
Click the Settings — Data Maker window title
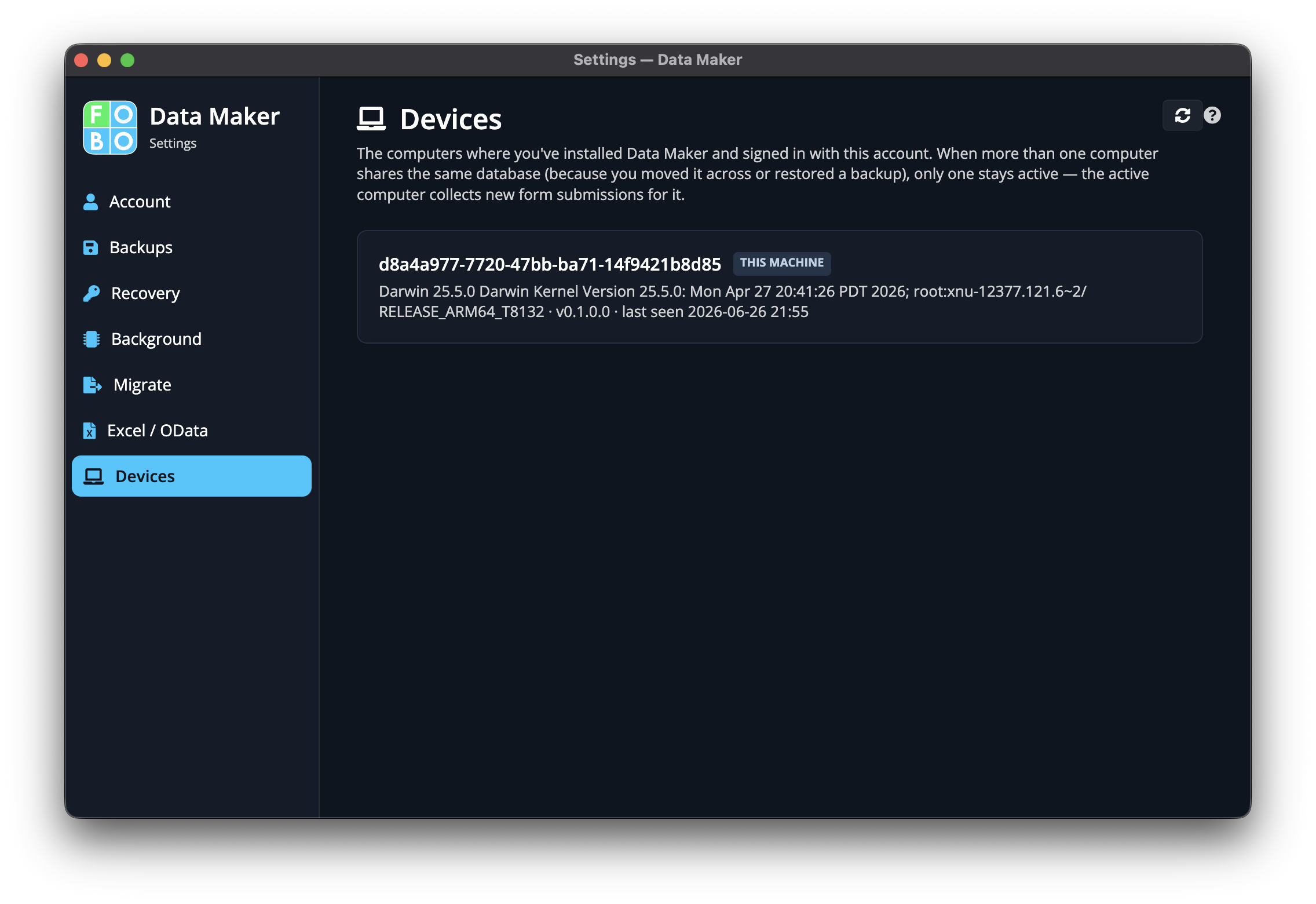pos(657,60)
